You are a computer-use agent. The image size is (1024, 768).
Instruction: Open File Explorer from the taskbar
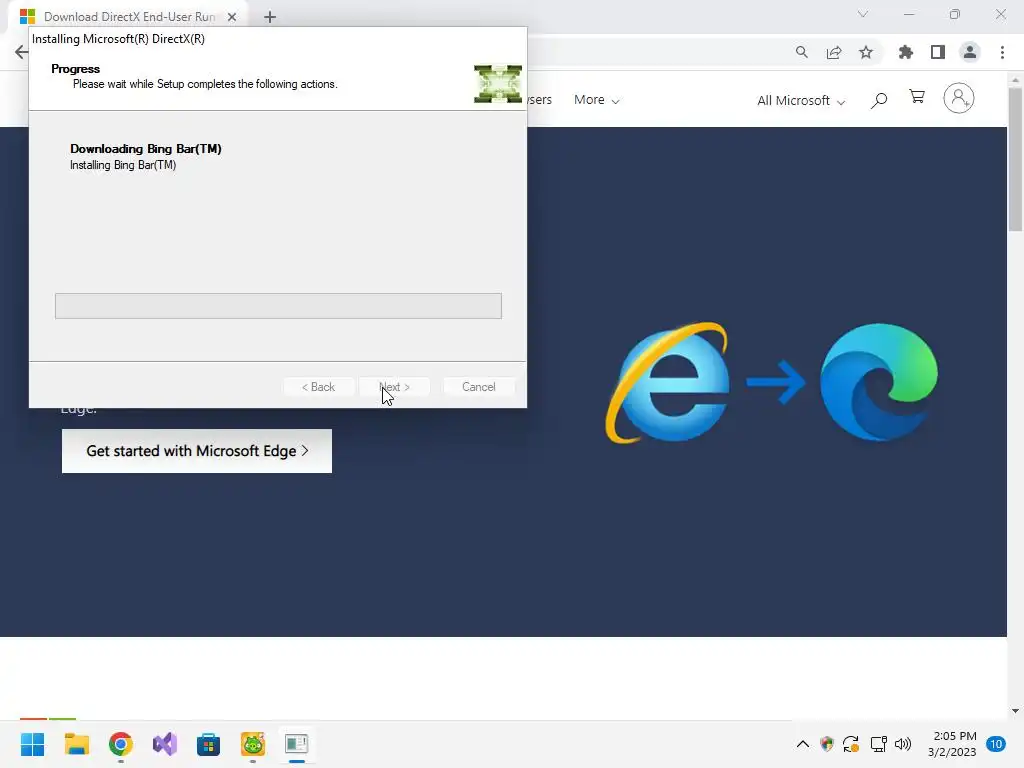tap(76, 744)
